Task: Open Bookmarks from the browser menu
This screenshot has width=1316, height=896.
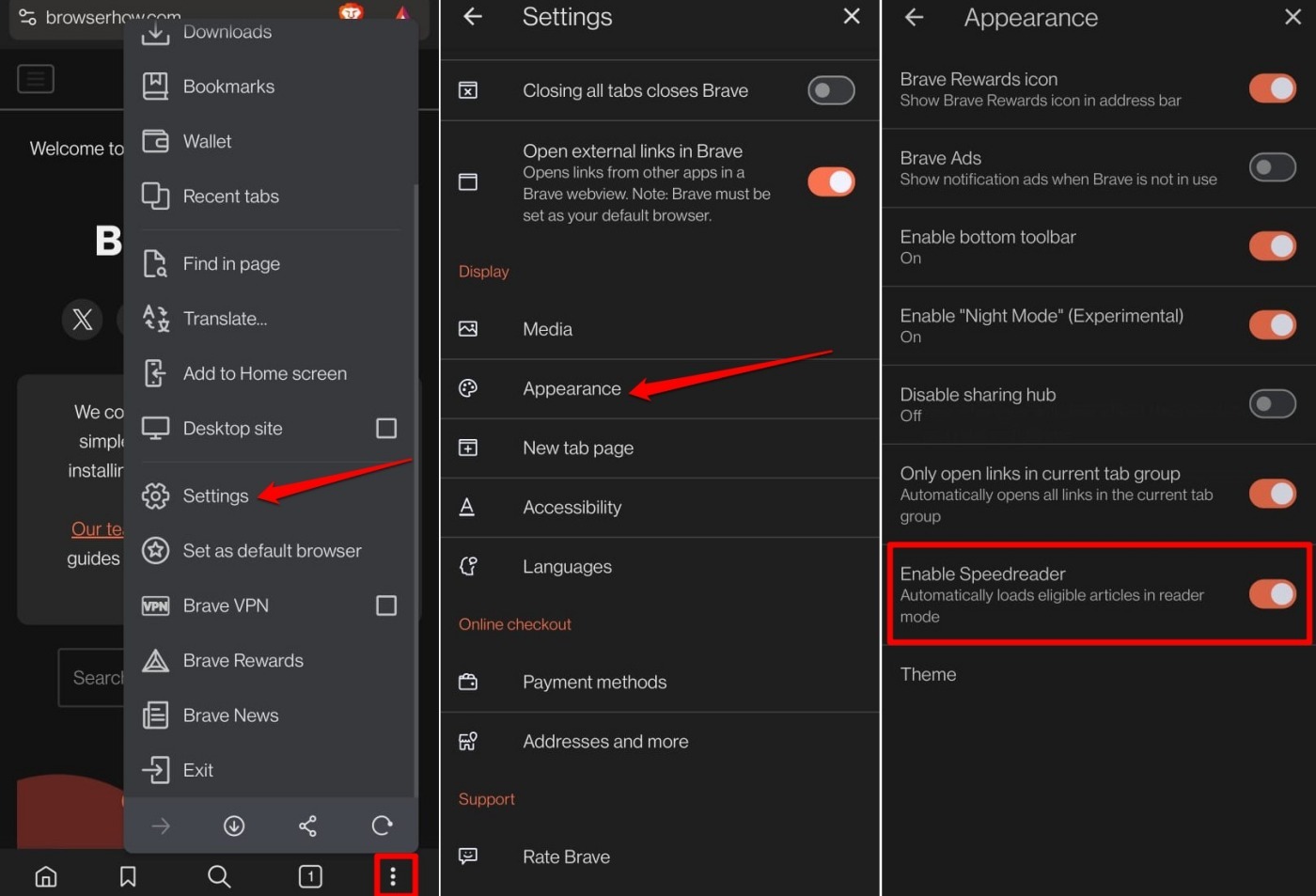Action: (x=271, y=86)
